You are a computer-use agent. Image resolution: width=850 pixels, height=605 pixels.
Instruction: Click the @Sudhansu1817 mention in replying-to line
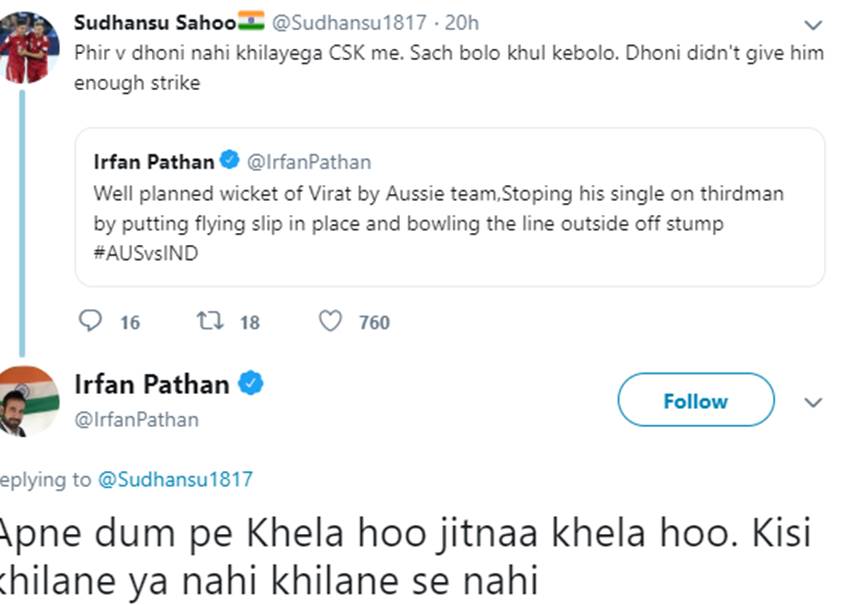(175, 479)
